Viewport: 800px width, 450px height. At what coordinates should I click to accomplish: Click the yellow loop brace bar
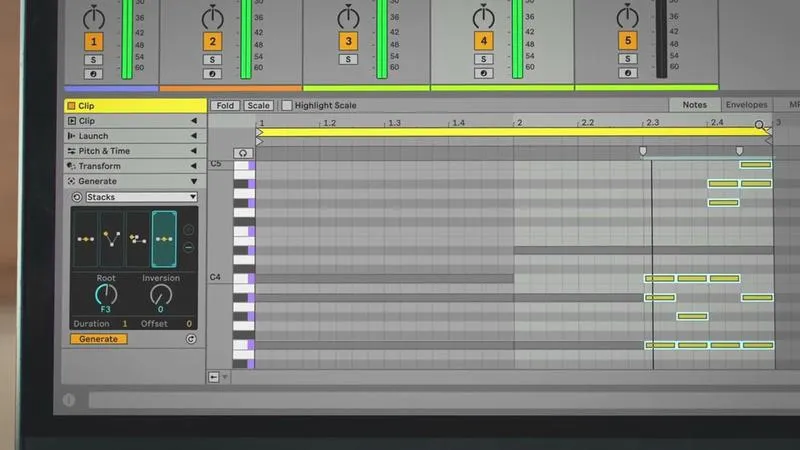[514, 133]
